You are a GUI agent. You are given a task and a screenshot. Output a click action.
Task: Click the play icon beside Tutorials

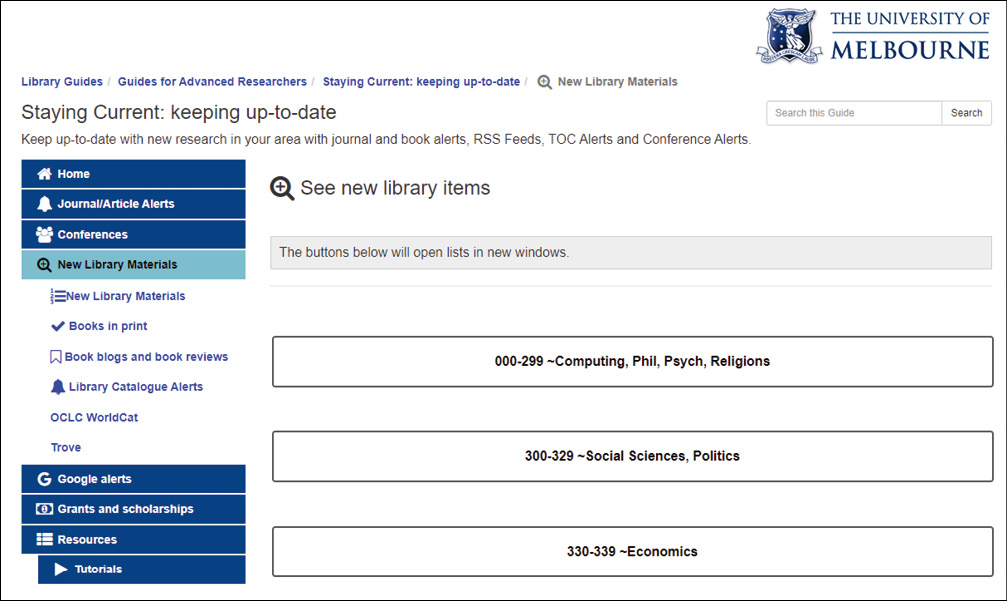[61, 569]
